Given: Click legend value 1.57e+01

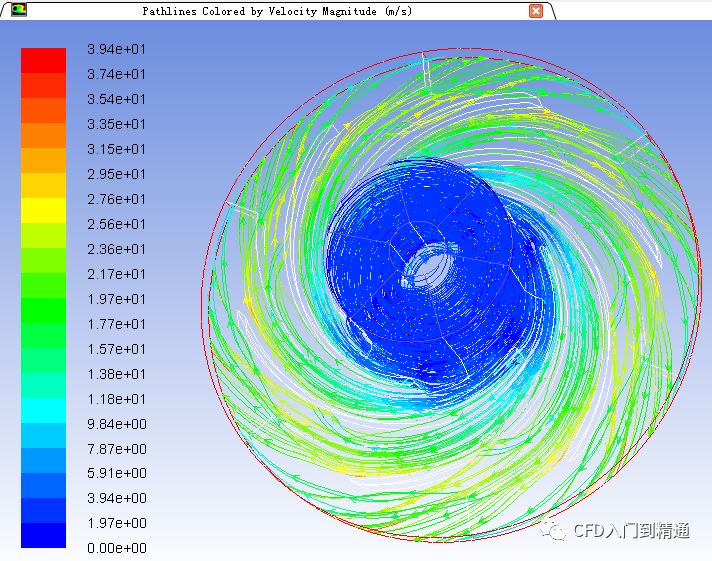Looking at the screenshot, I should click(x=116, y=349).
